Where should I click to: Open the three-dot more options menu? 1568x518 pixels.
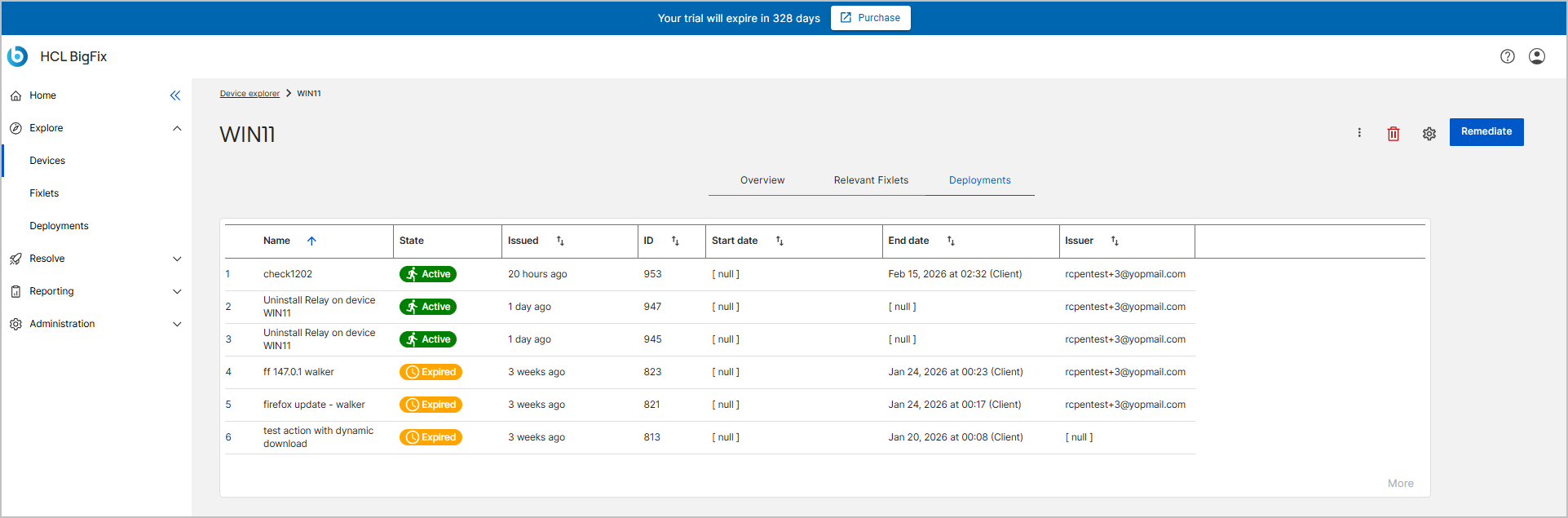(x=1359, y=133)
